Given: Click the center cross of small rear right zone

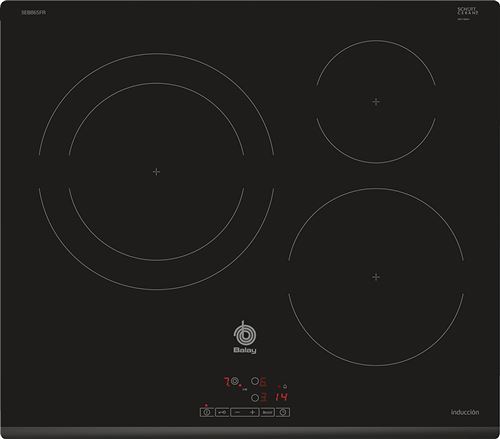Looking at the screenshot, I should 376,102.
